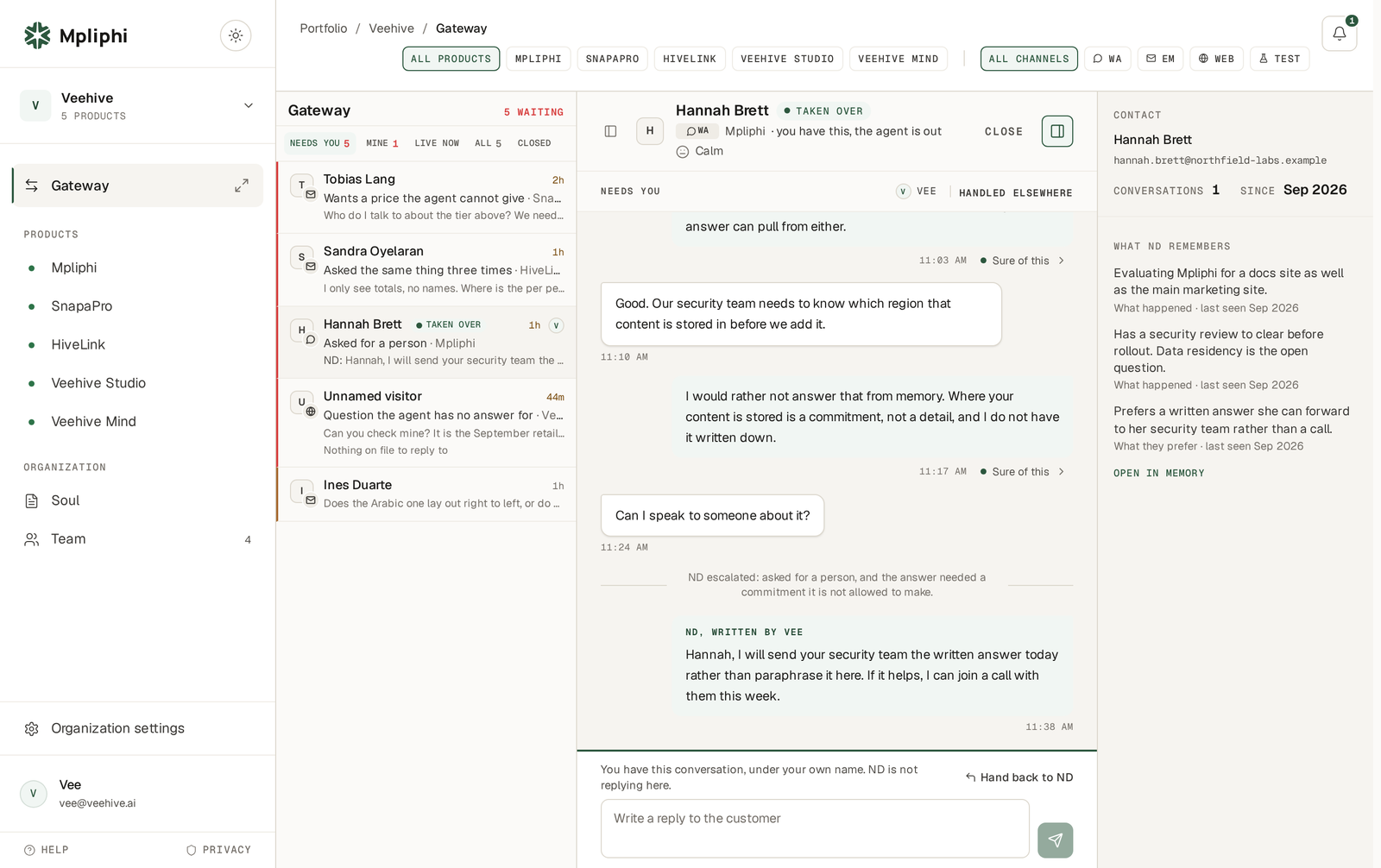The image size is (1381, 868).
Task: Toggle the contact details panel icon
Action: tap(1057, 131)
